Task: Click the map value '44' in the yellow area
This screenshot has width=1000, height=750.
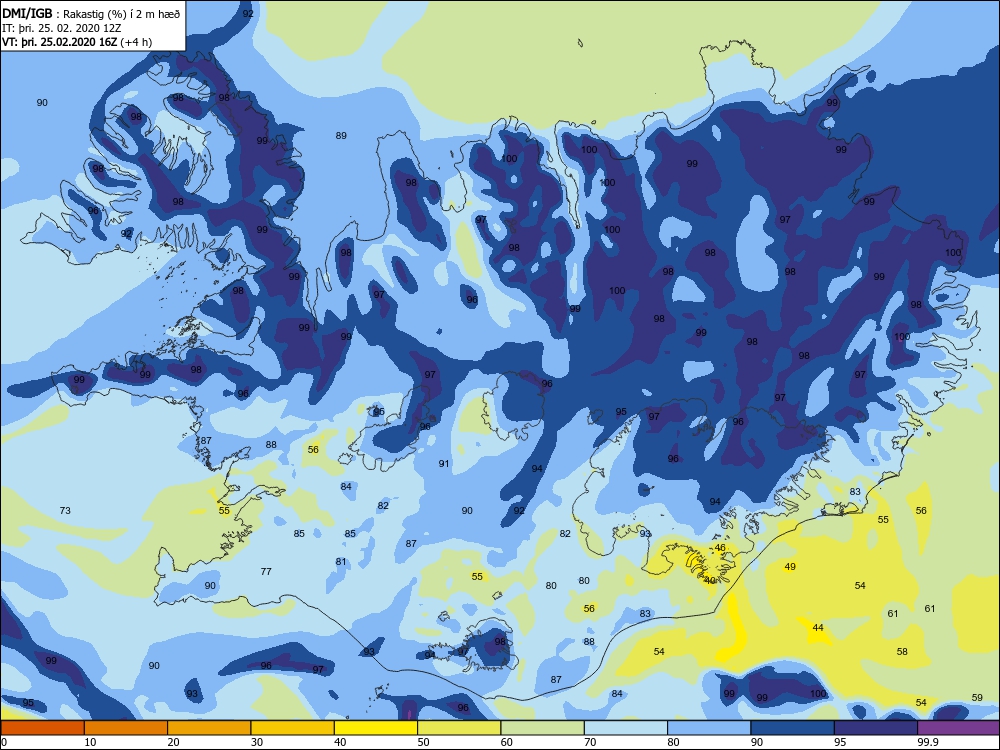Action: (818, 628)
